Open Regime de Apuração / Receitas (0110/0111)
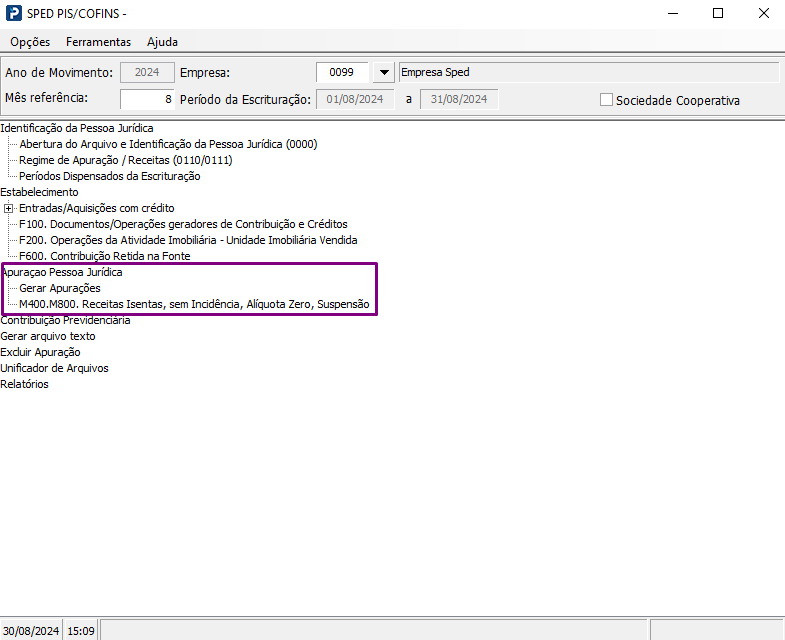 tap(126, 160)
